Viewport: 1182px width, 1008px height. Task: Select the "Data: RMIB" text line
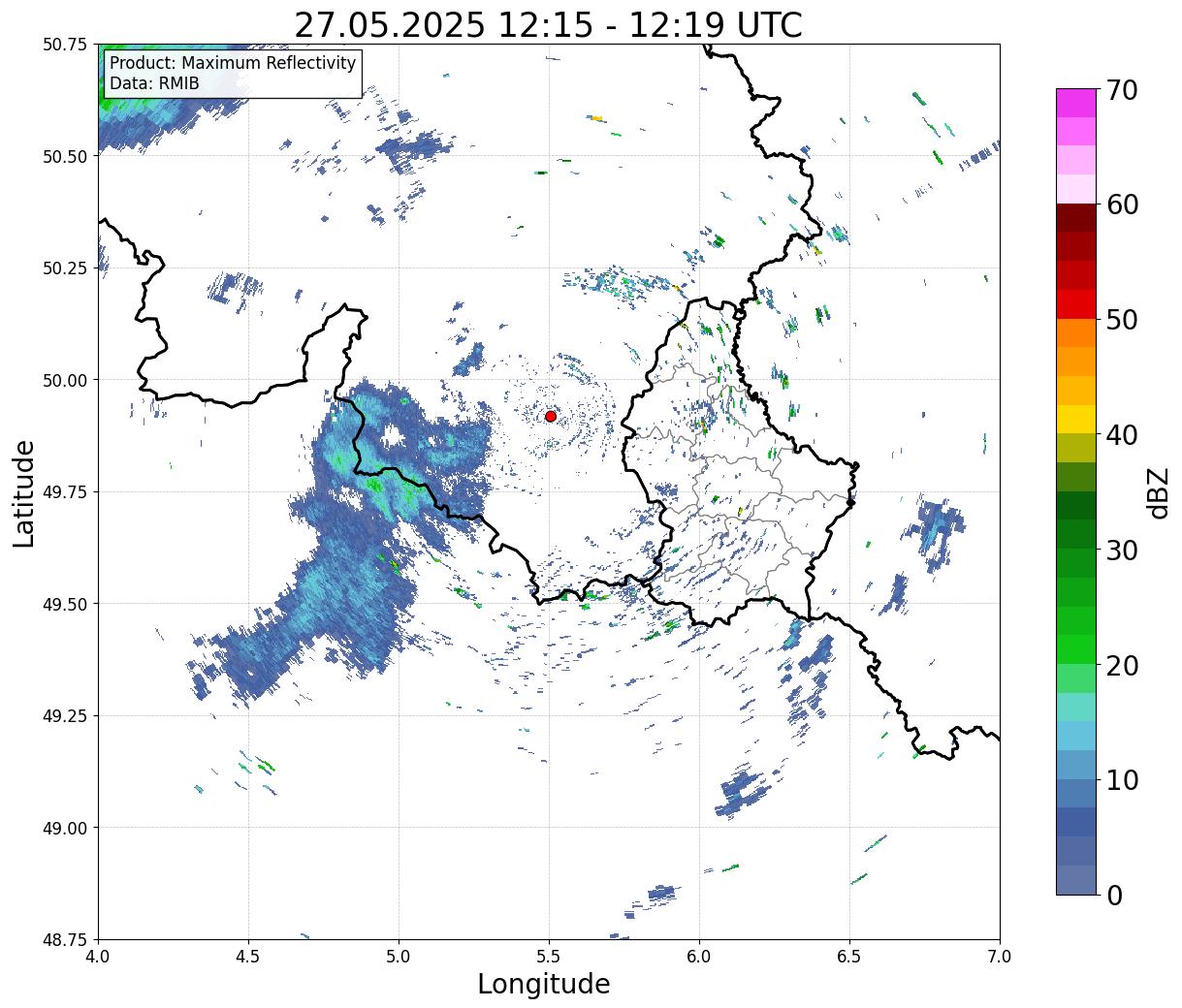(x=154, y=83)
